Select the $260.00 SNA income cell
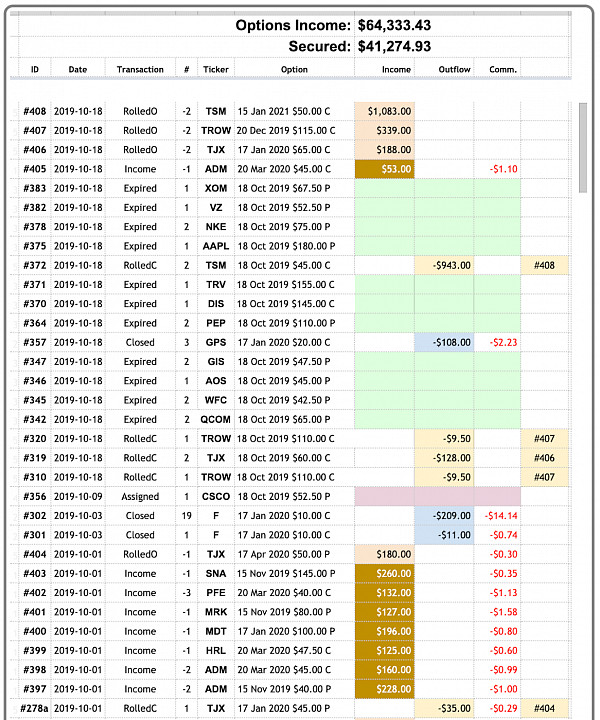The image size is (600, 720). [x=385, y=574]
